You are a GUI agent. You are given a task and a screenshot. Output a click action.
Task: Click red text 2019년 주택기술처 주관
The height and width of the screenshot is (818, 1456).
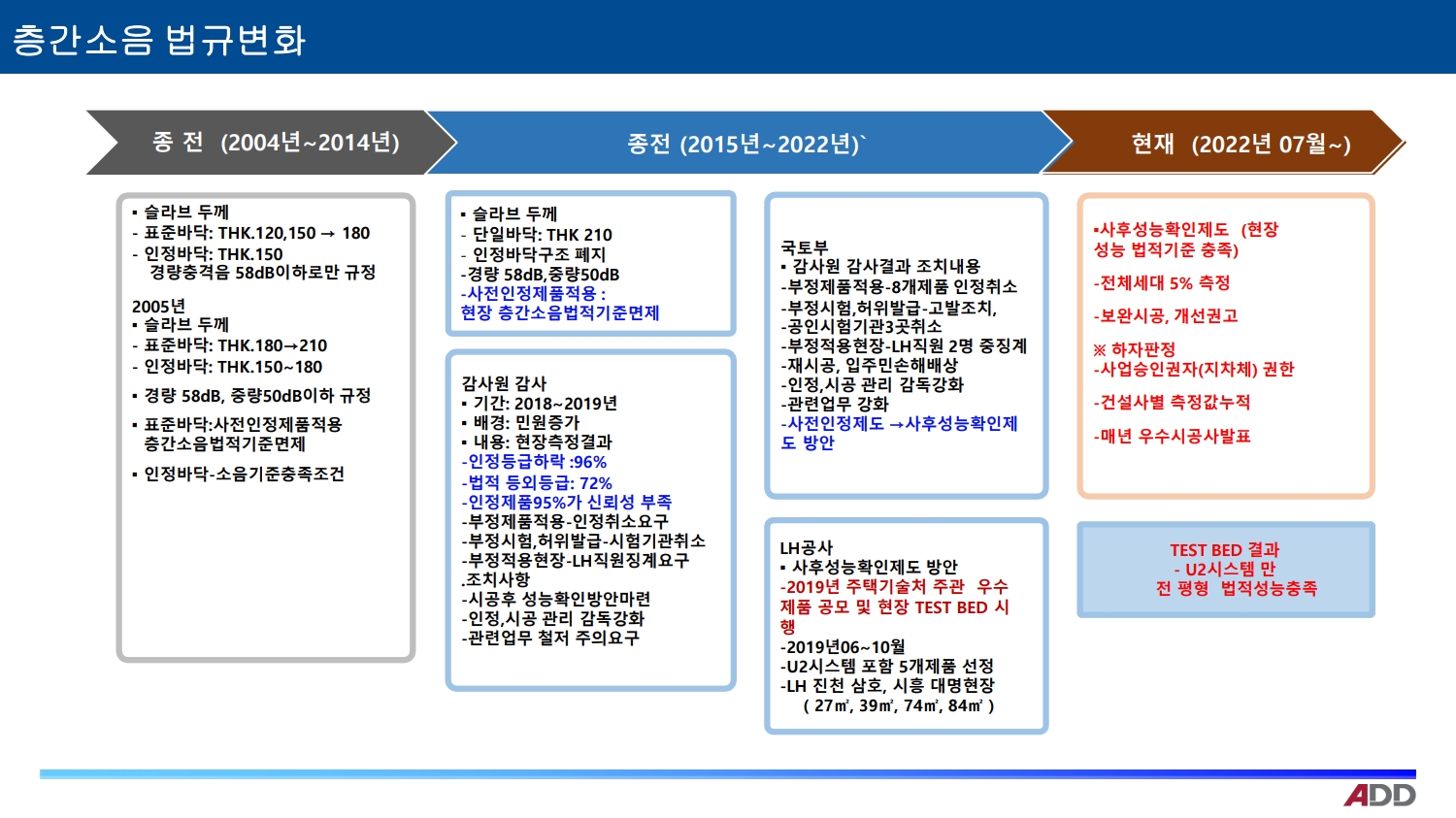[875, 587]
